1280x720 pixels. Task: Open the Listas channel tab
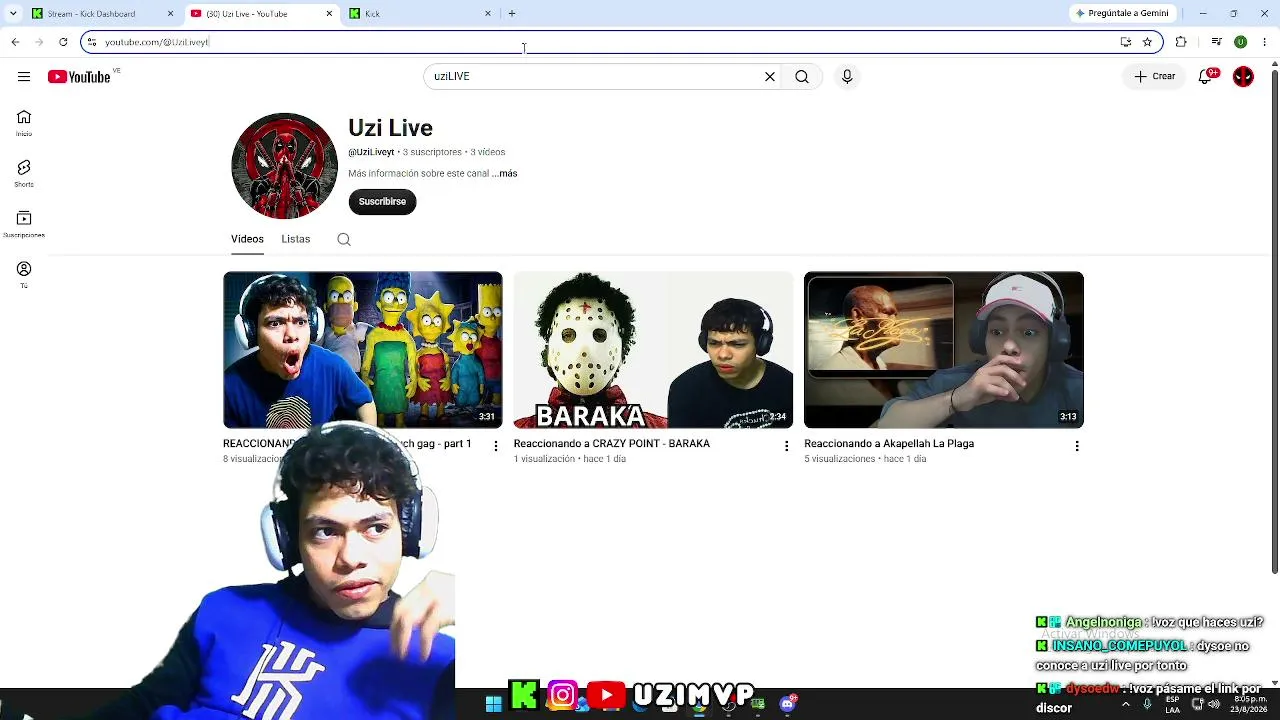296,239
